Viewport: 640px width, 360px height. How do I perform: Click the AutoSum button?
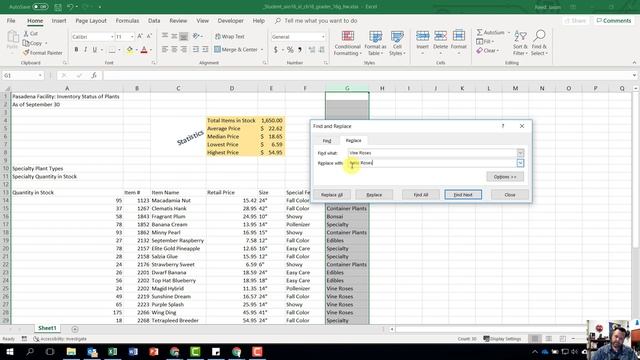pyautogui.click(x=491, y=32)
